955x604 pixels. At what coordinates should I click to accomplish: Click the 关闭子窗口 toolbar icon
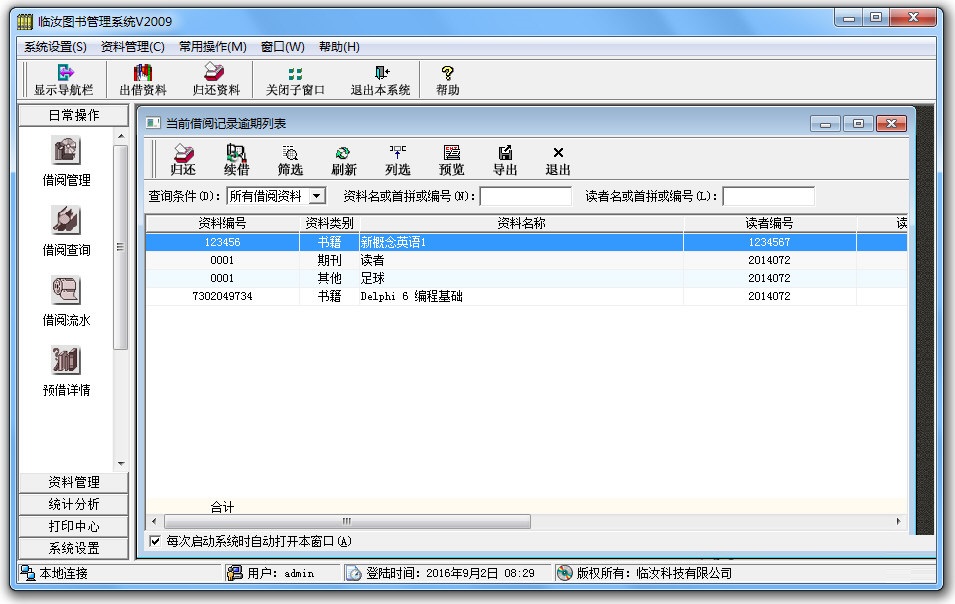[295, 74]
